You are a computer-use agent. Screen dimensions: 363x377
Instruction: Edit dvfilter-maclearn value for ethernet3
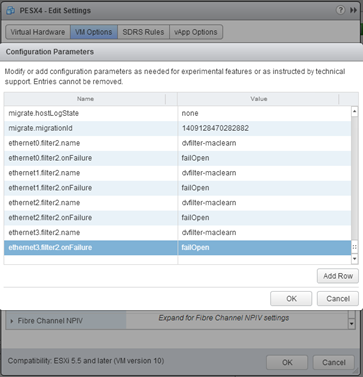click(264, 233)
